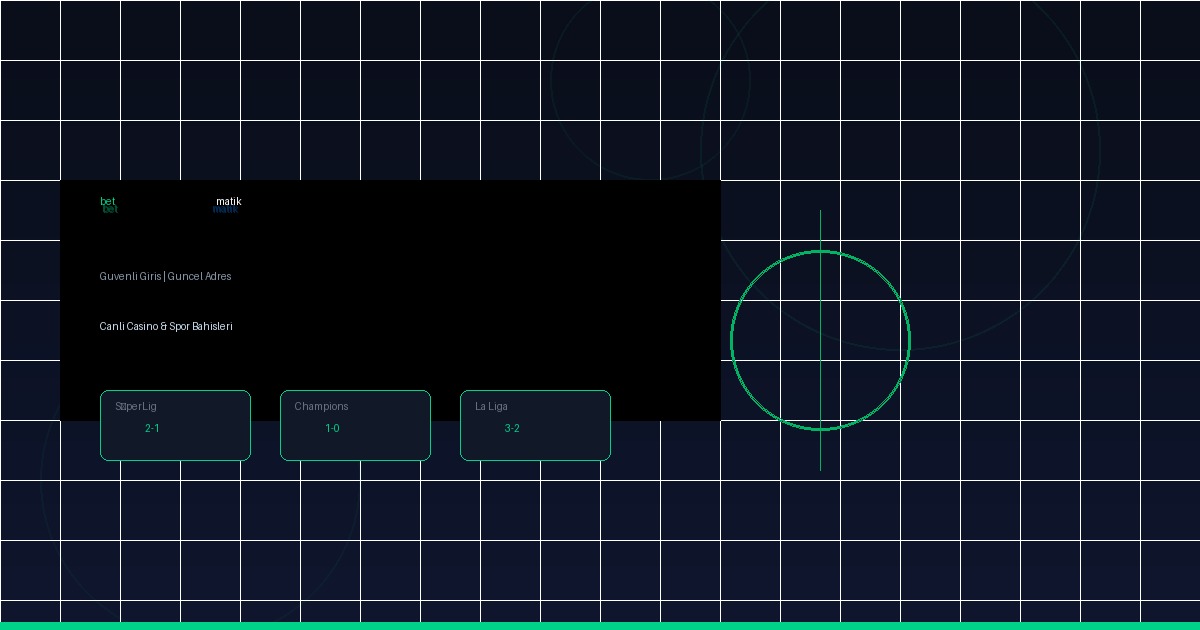Select the "Guvenli Giris | Guncel Adres" line

pyautogui.click(x=165, y=276)
